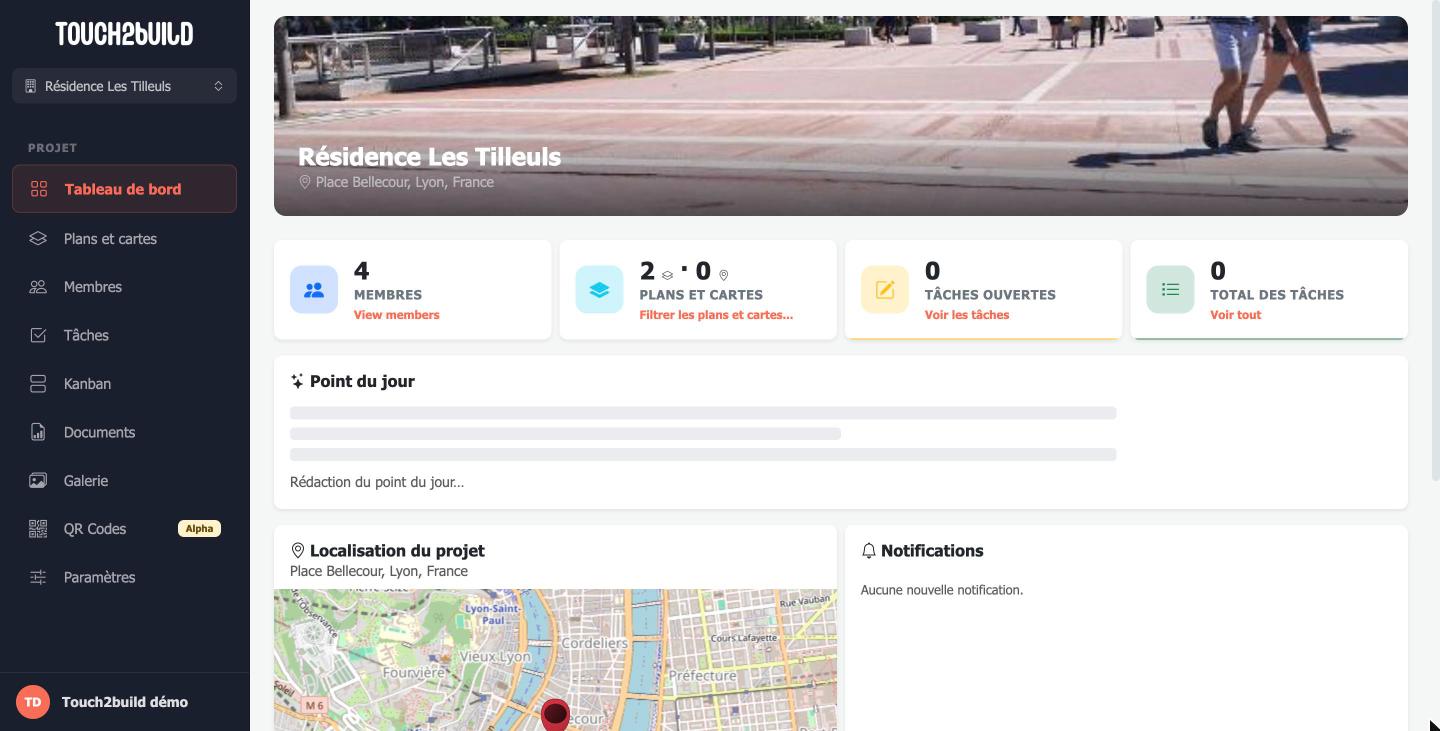The width and height of the screenshot is (1440, 731).
Task: Click the Paramètres sliders icon
Action: (38, 577)
